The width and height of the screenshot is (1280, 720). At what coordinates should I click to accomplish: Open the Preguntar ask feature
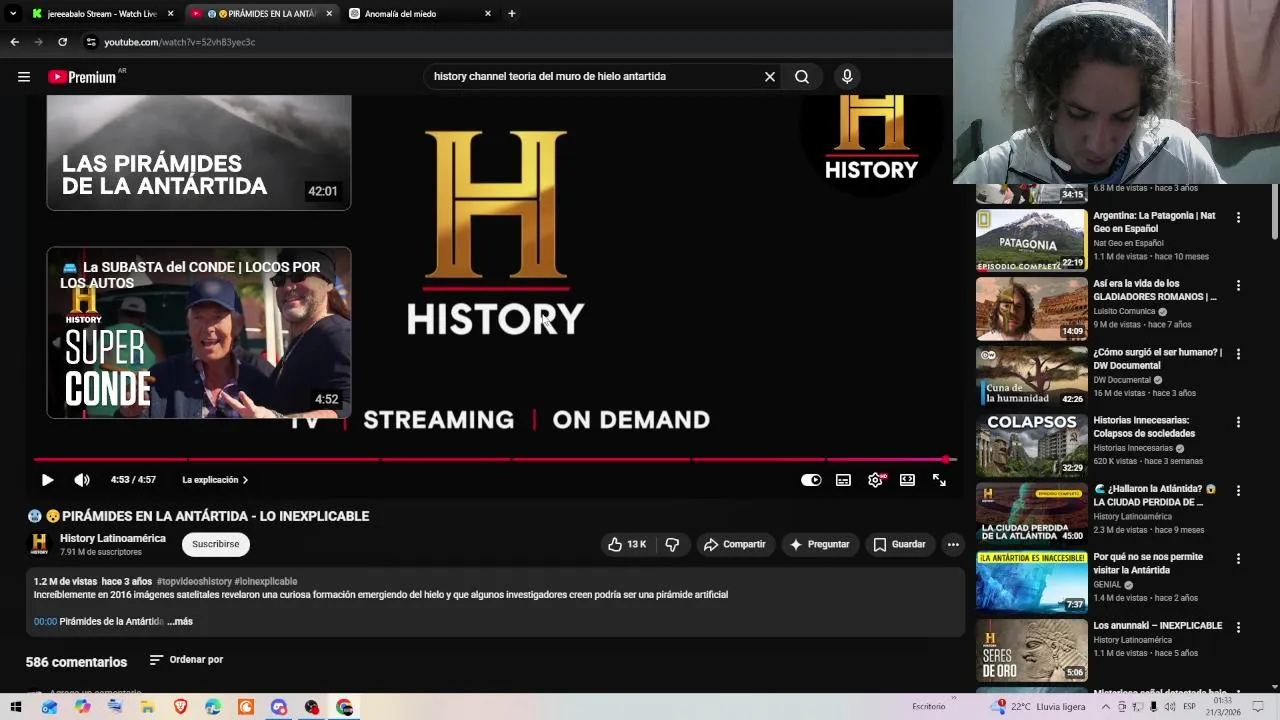coord(819,544)
